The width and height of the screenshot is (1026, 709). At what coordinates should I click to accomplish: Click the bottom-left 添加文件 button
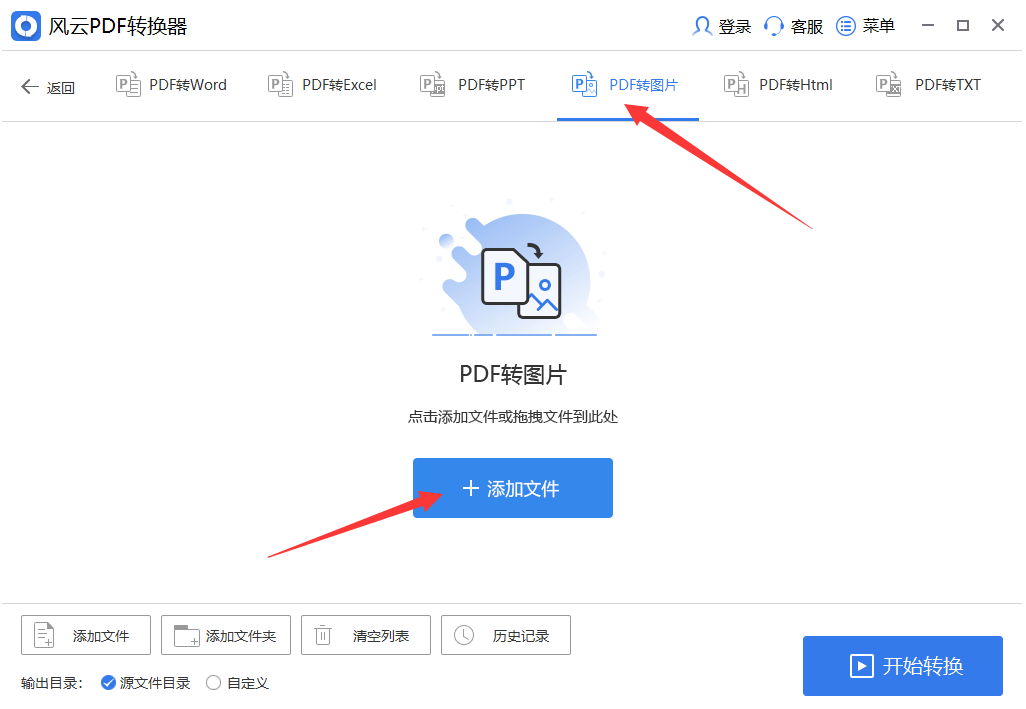click(x=86, y=635)
